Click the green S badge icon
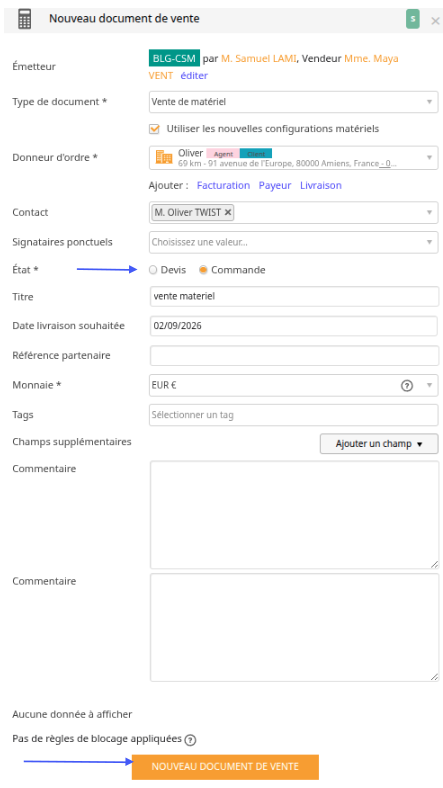This screenshot has width=443, height=788. coord(412,19)
